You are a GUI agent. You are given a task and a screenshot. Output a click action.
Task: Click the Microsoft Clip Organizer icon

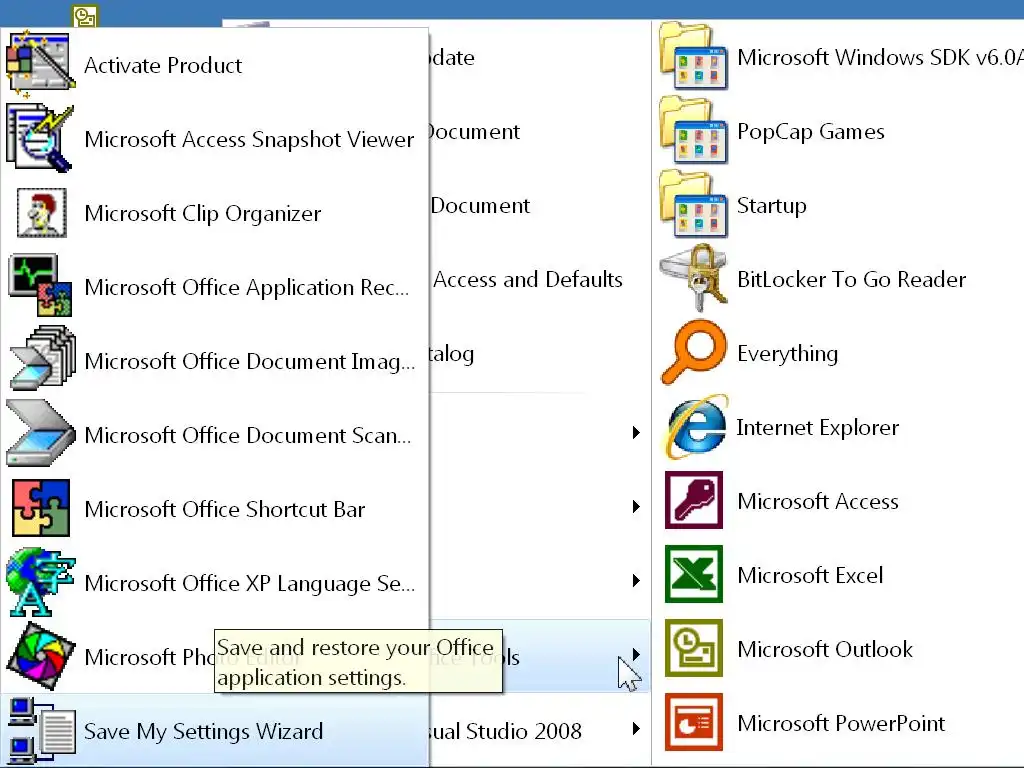coord(41,213)
